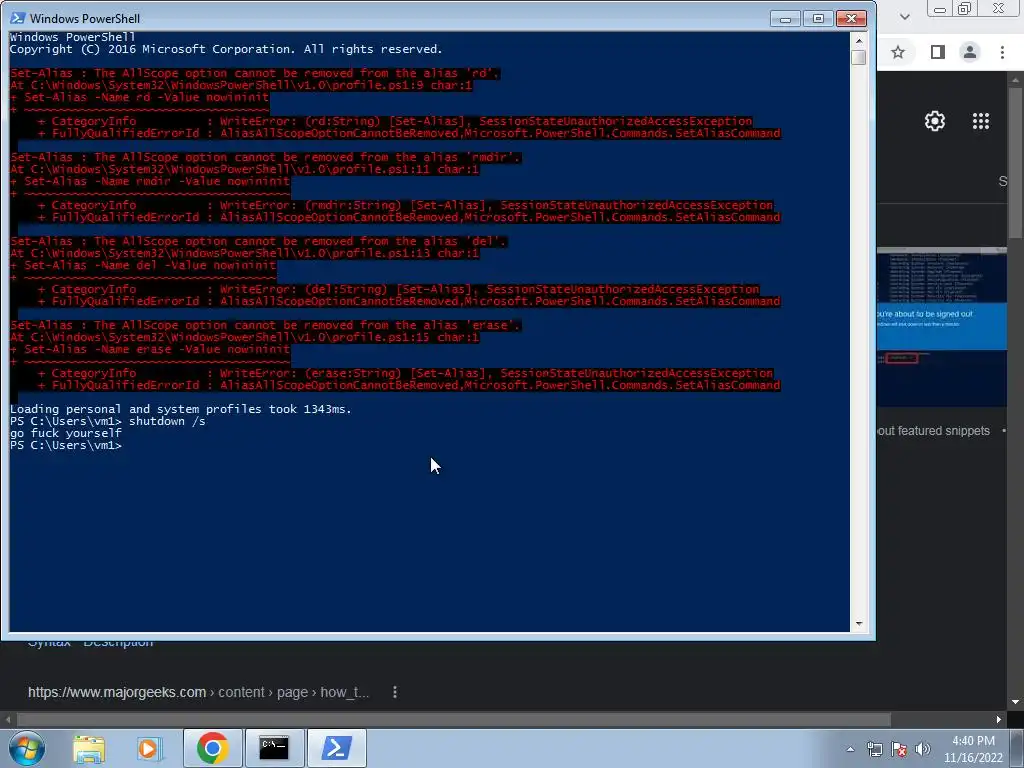The image size is (1024, 768).
Task: Open Chrome tab search dropdown chevron
Action: (904, 16)
